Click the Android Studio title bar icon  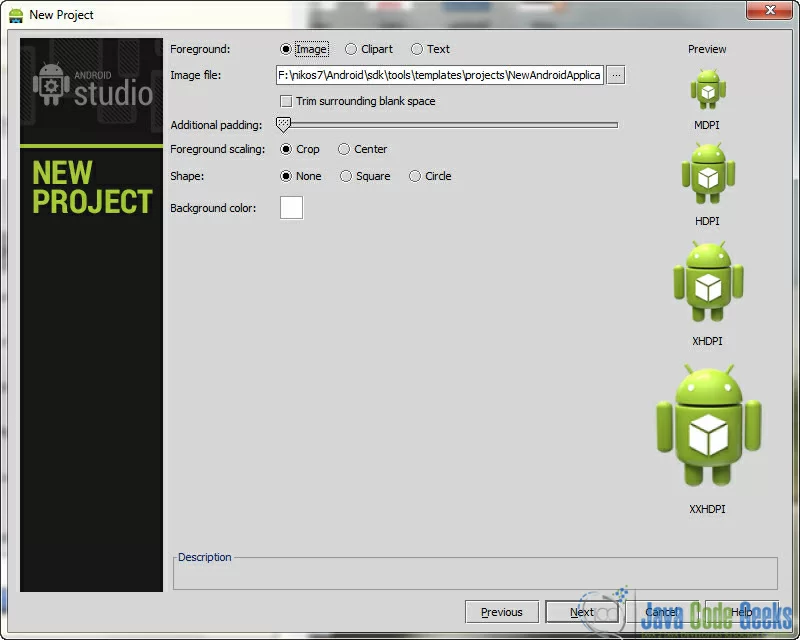click(x=16, y=15)
